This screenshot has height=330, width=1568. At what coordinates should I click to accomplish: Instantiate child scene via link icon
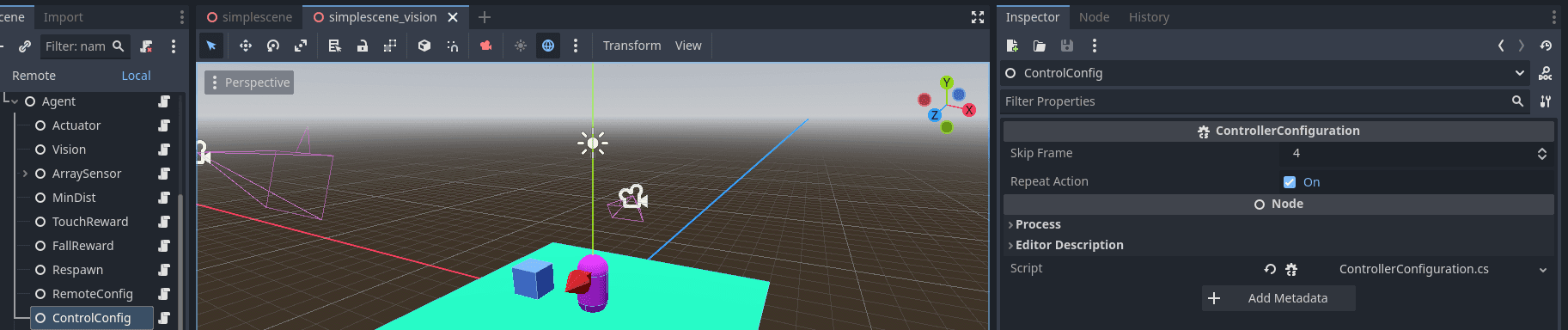coord(25,46)
